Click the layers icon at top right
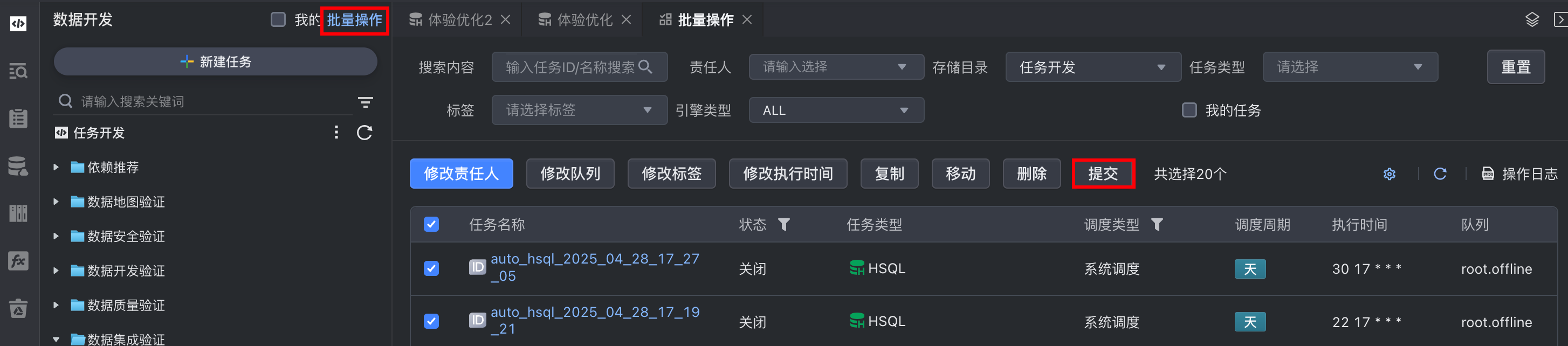The width and height of the screenshot is (1568, 346). click(1531, 20)
